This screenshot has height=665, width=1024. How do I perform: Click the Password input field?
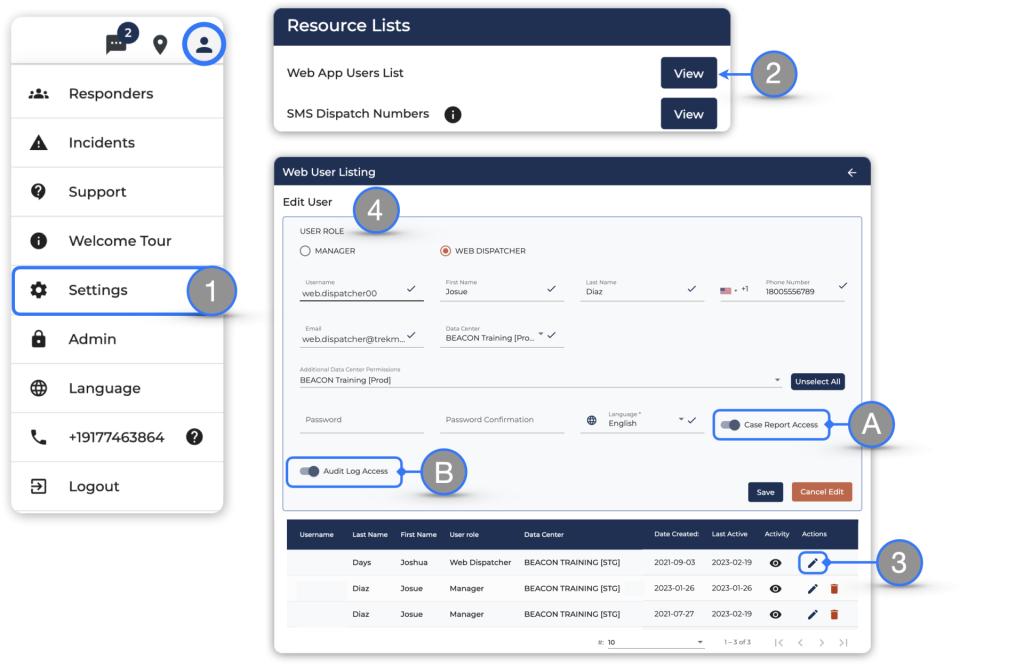tap(361, 421)
